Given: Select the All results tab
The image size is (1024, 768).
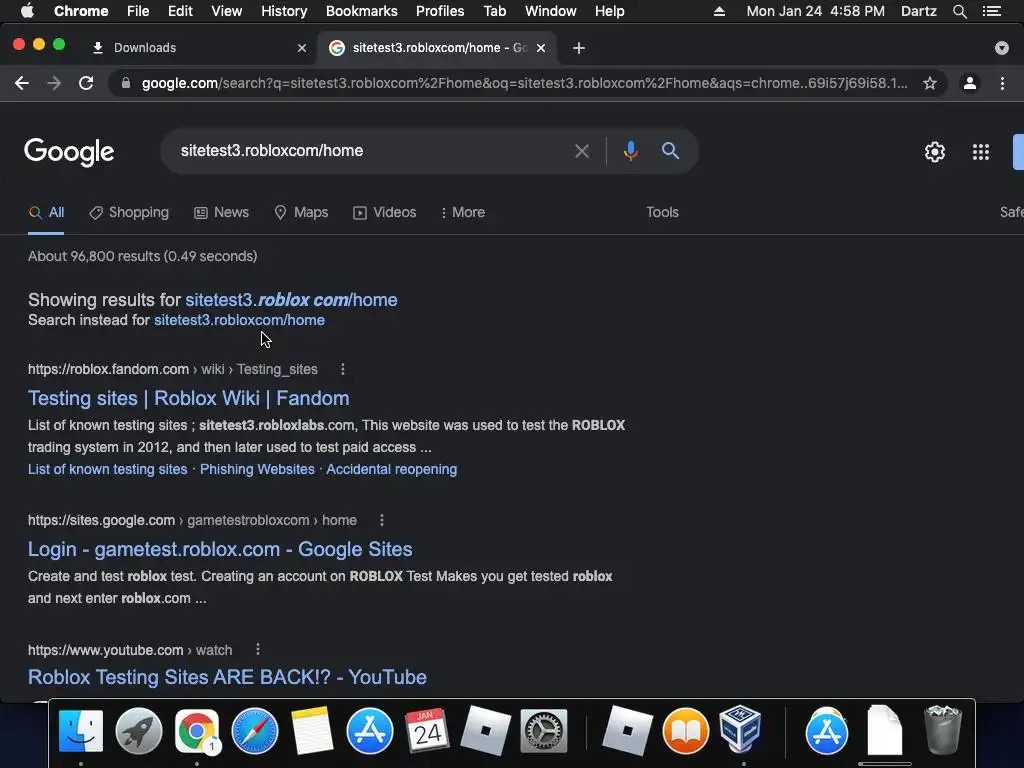Looking at the screenshot, I should [46, 212].
